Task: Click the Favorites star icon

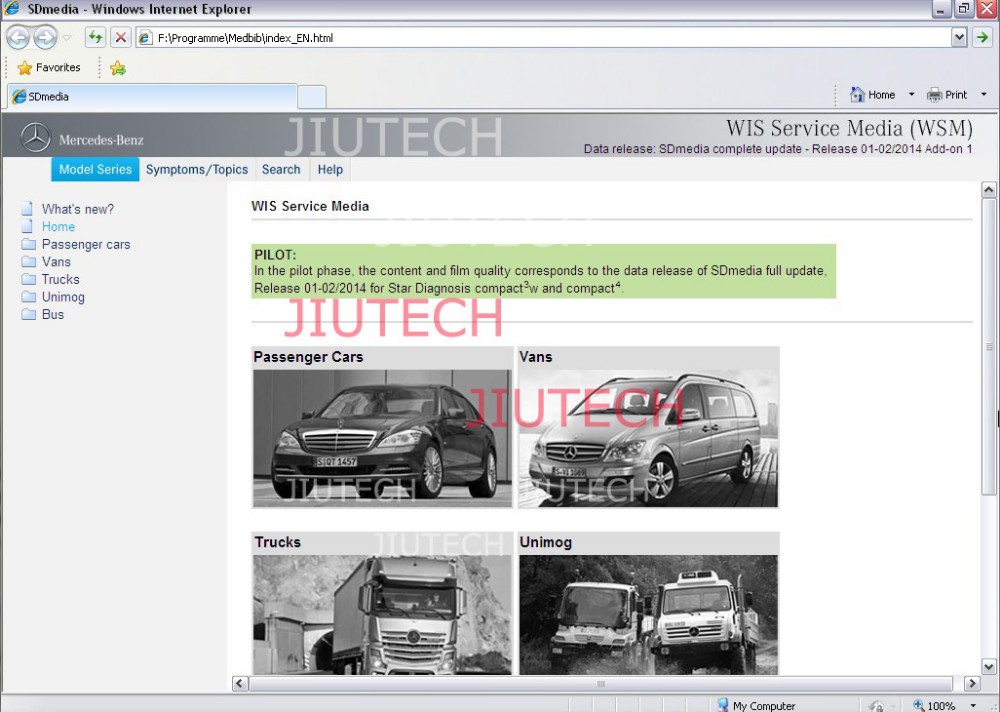Action: coord(25,68)
